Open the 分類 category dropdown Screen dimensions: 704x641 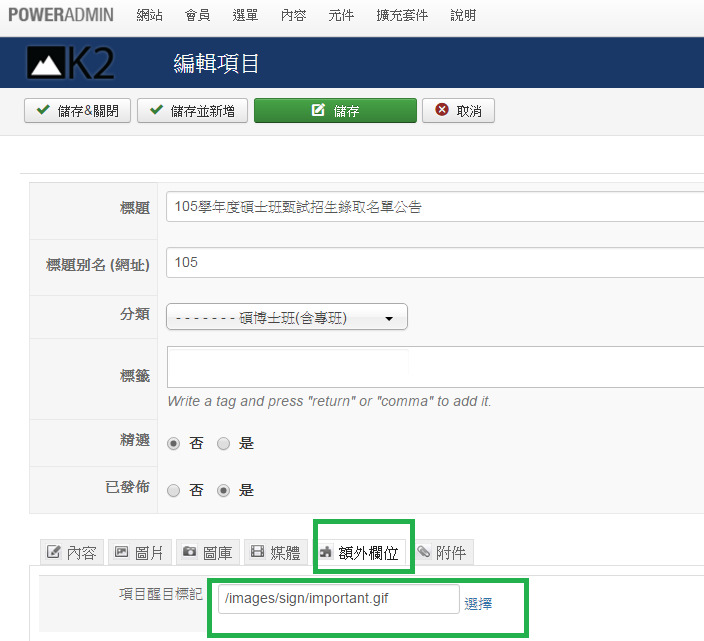pyautogui.click(x=287, y=317)
